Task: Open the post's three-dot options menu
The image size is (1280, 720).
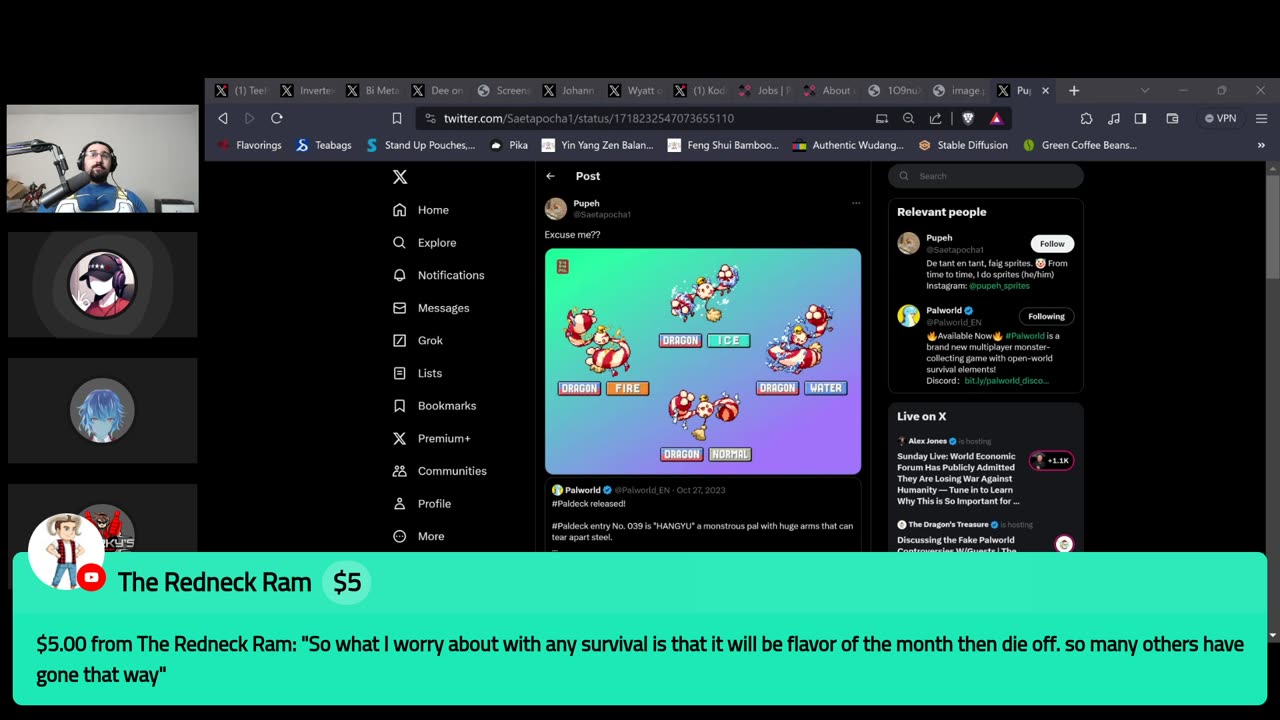Action: coord(856,203)
